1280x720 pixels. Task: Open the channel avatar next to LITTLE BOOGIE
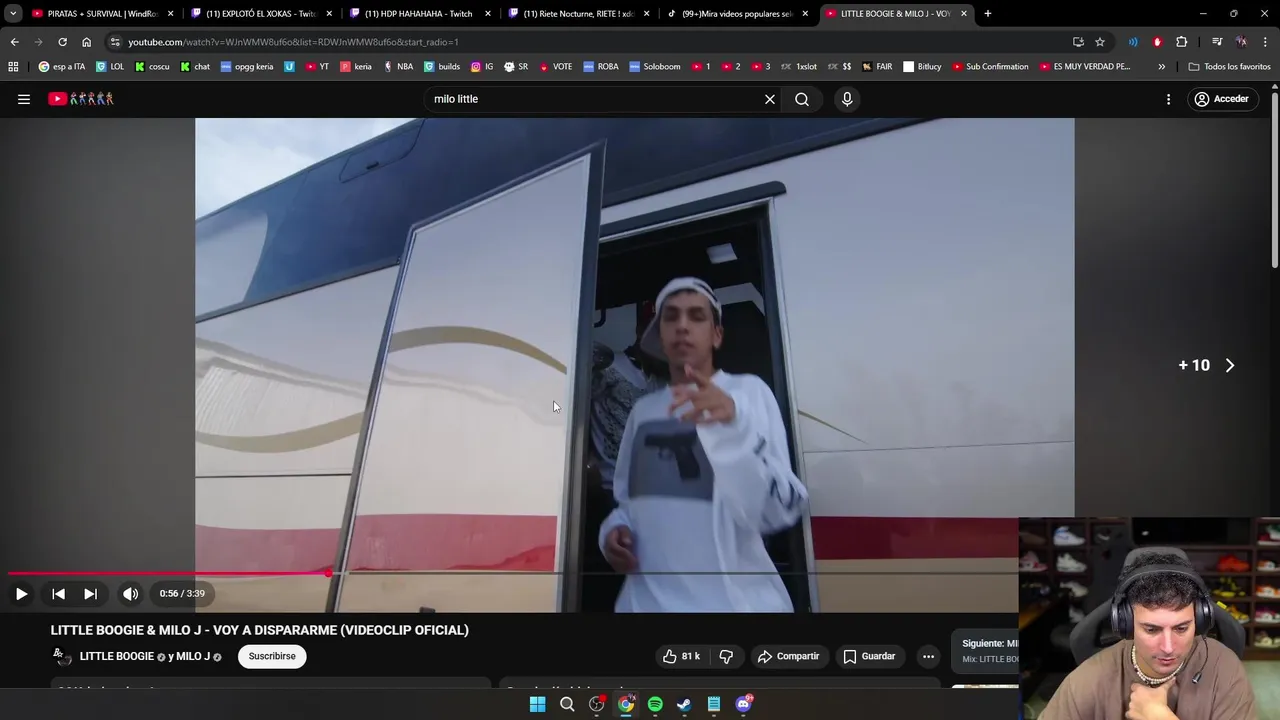[x=62, y=656]
